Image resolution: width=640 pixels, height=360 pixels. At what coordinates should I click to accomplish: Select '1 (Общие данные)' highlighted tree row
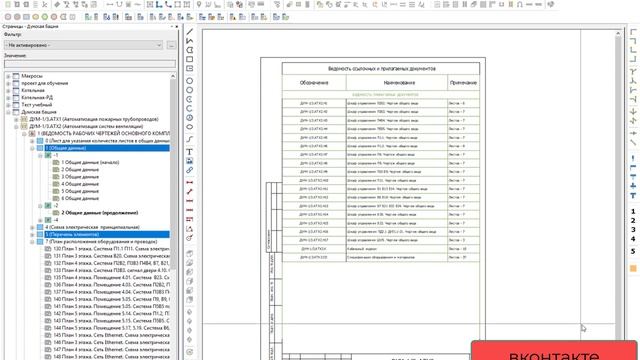tap(107, 148)
